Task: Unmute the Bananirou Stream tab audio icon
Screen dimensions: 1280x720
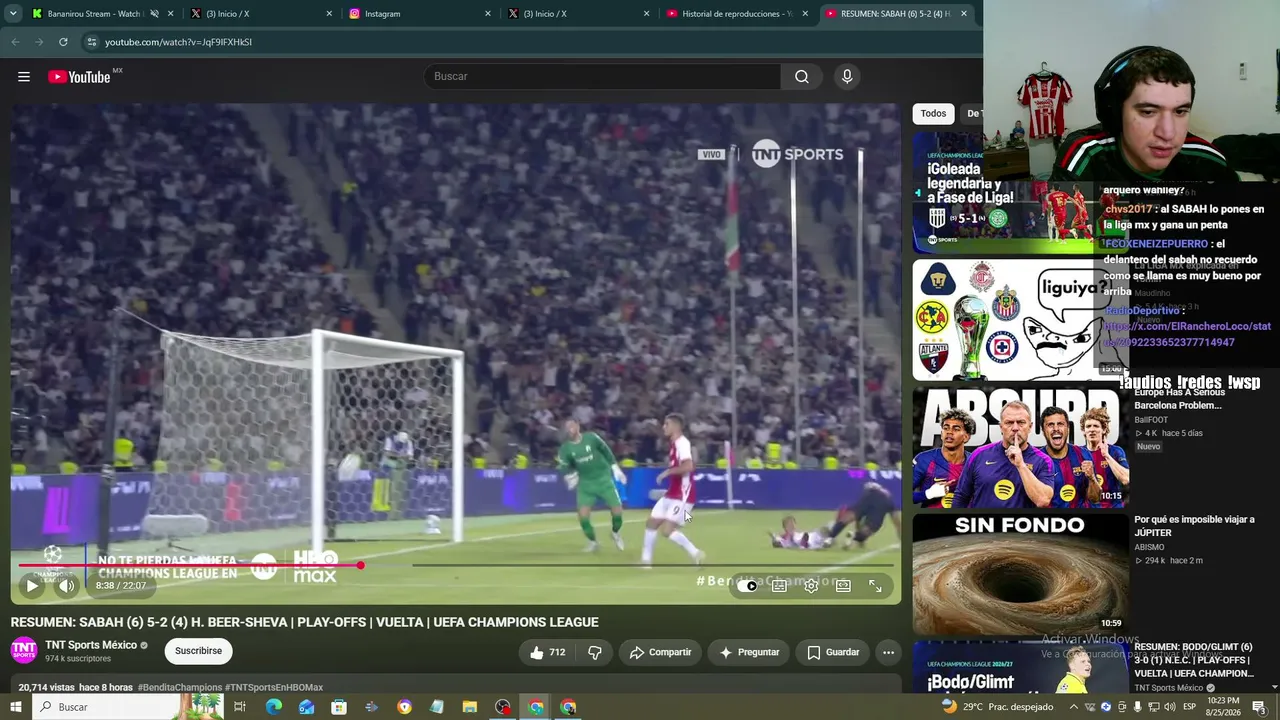Action: pos(155,14)
